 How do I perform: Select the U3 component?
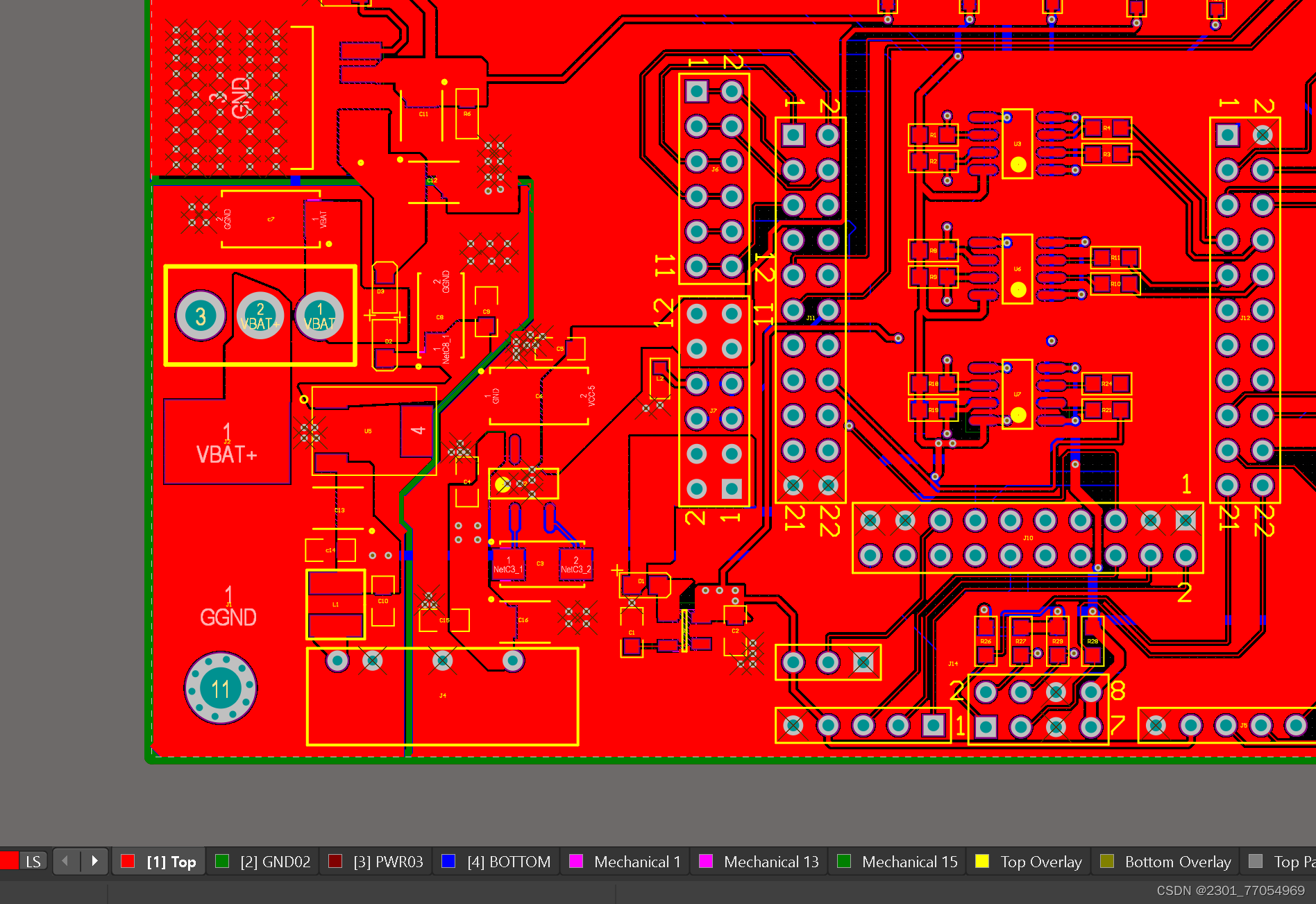click(x=1018, y=144)
